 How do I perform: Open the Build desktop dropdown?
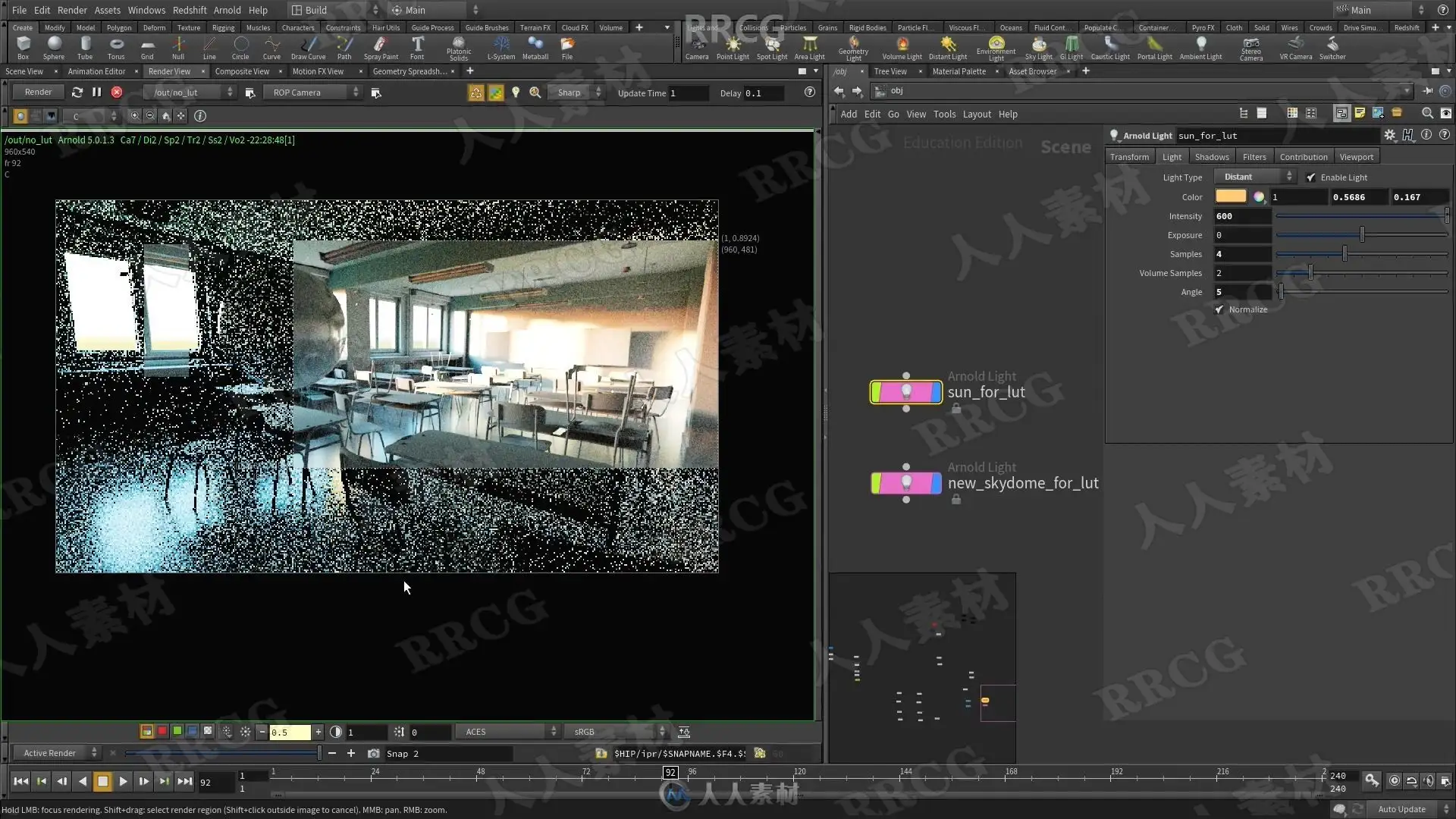[334, 10]
